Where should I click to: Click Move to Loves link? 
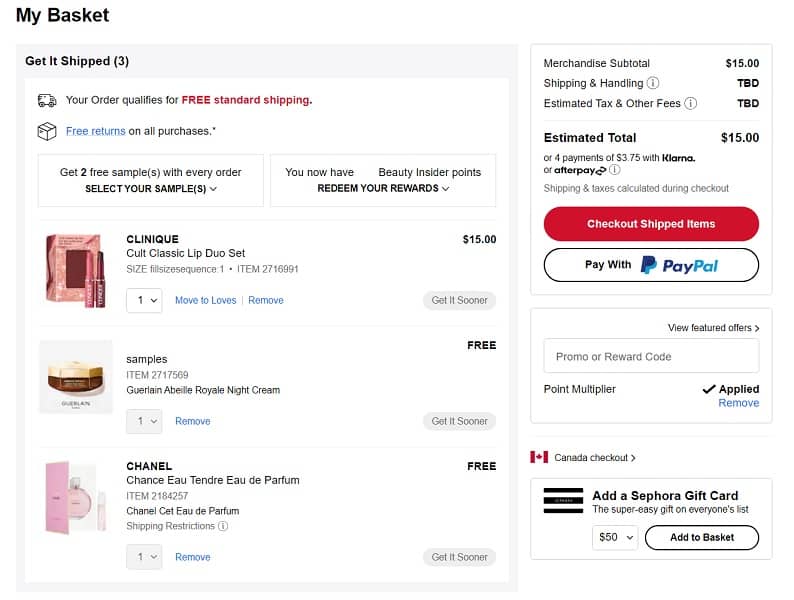point(205,300)
